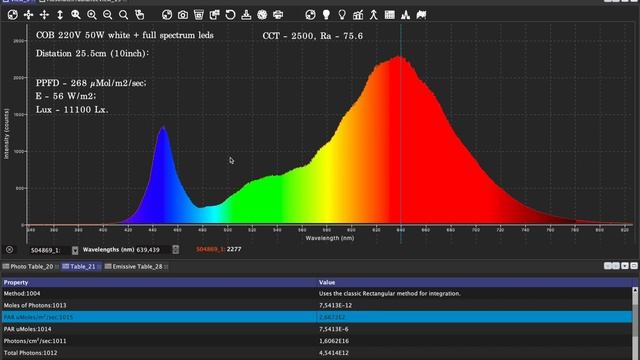640x360 pixels.
Task: Click the 'PPFD - 268 µMol/m2/sec' annotation
Action: (x=91, y=83)
